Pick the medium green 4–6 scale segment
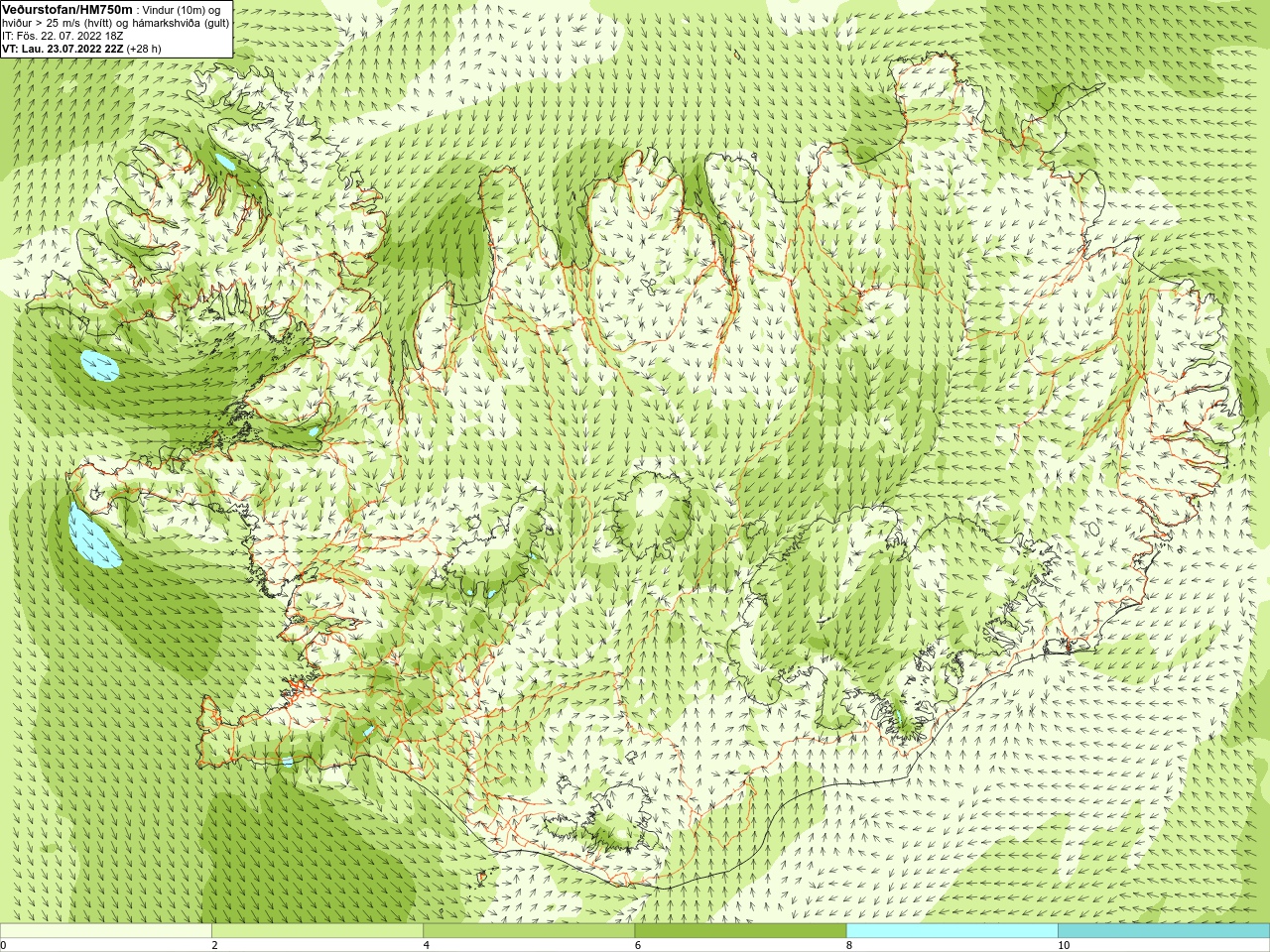This screenshot has height=952, width=1270. [x=529, y=931]
